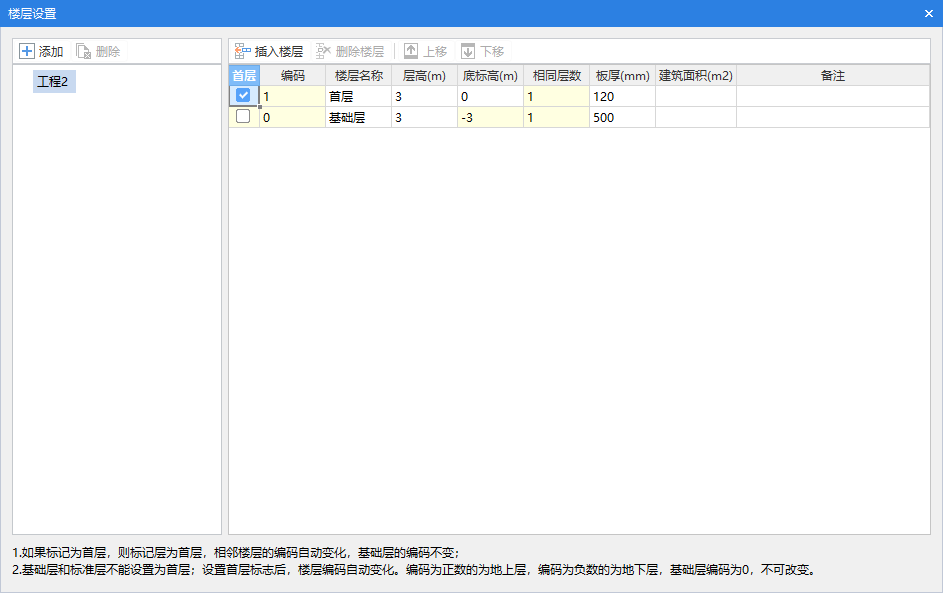Screen dimensions: 943x593
Task: Close the 楼层设置 dialog
Action: click(x=928, y=13)
